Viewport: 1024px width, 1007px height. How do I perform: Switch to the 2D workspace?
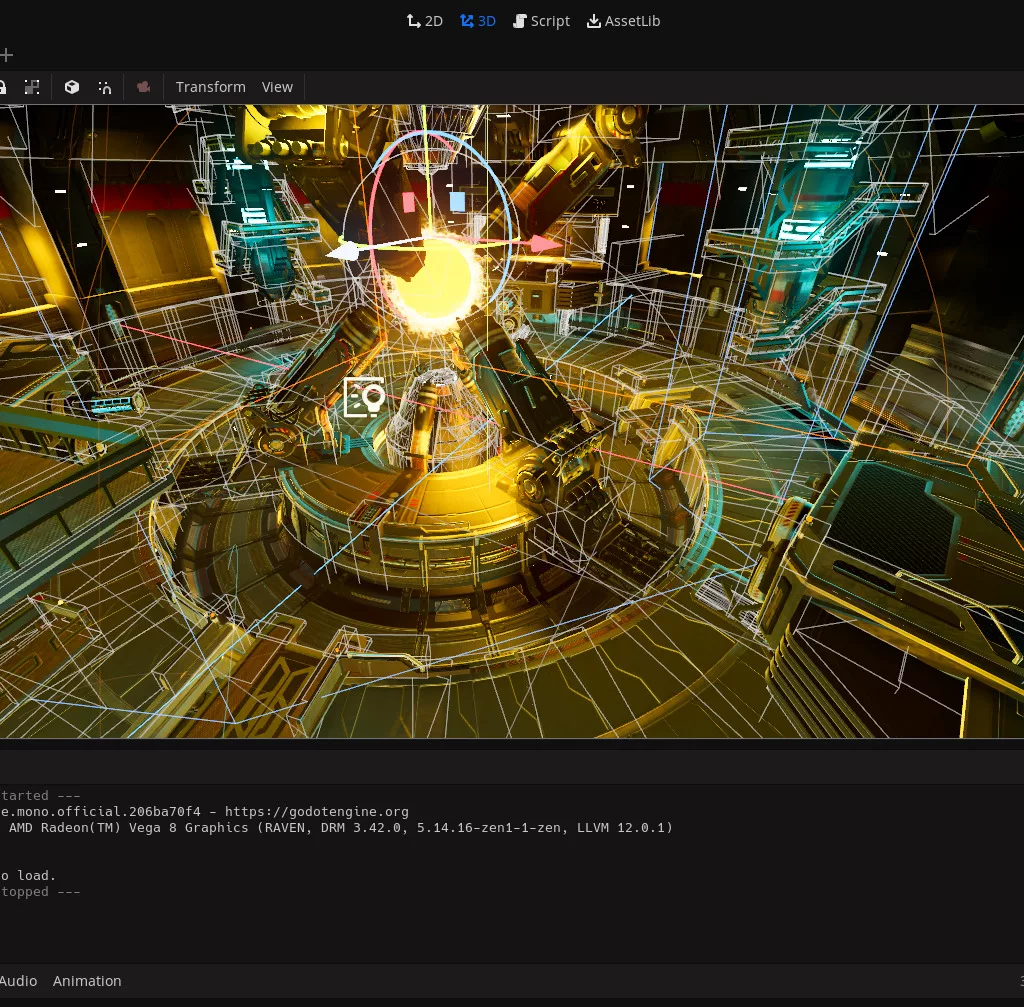424,21
